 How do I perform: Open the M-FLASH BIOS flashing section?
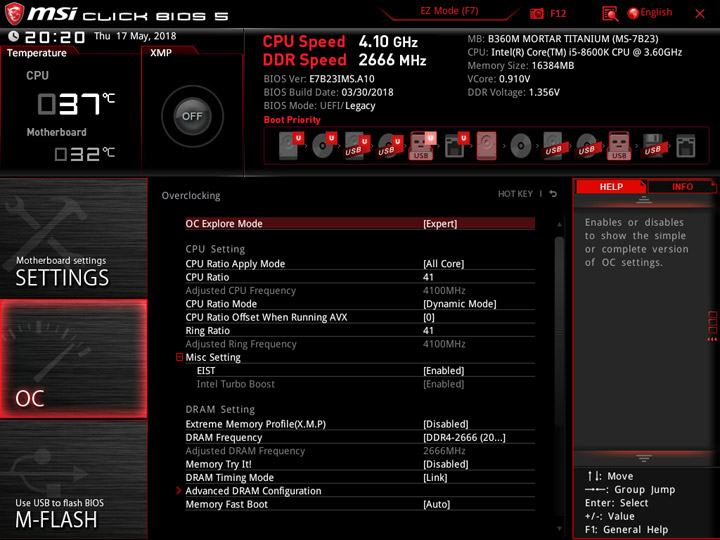point(73,480)
